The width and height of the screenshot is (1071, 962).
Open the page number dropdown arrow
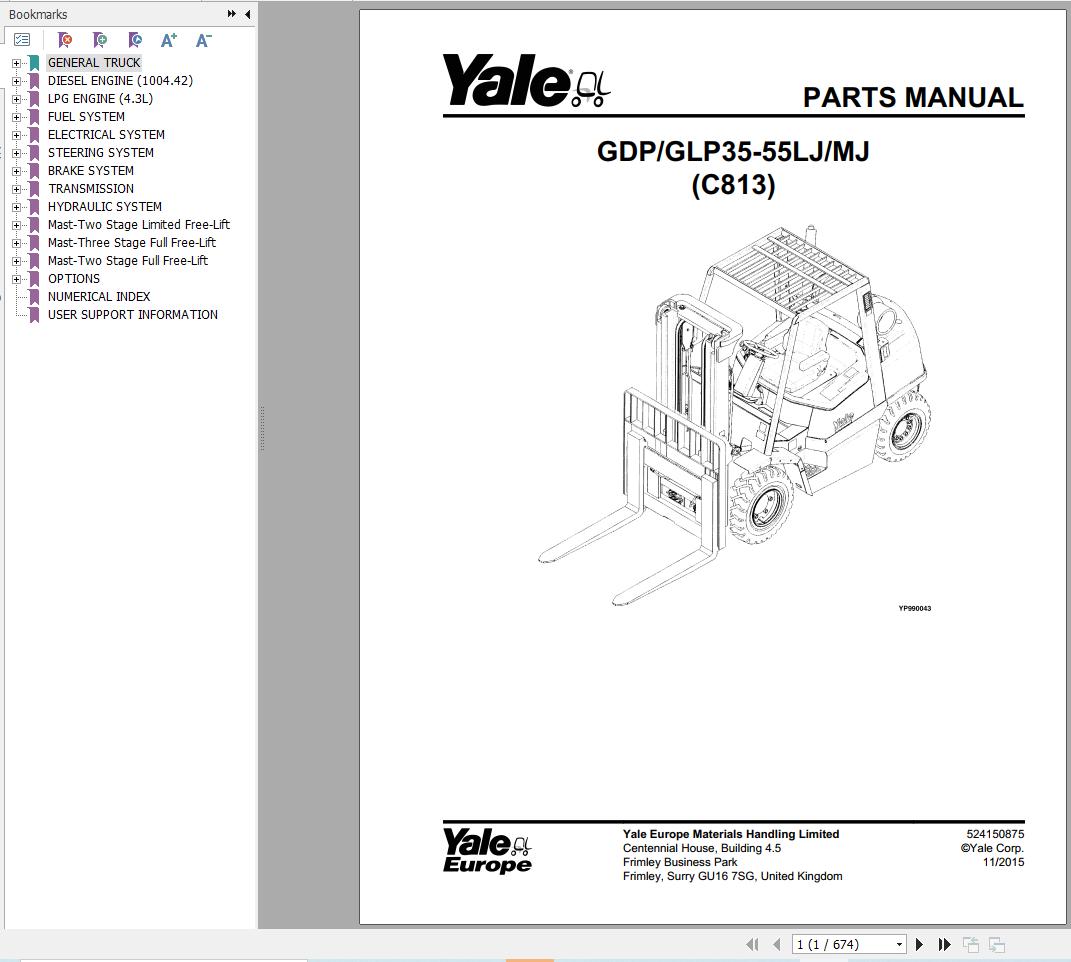(898, 943)
